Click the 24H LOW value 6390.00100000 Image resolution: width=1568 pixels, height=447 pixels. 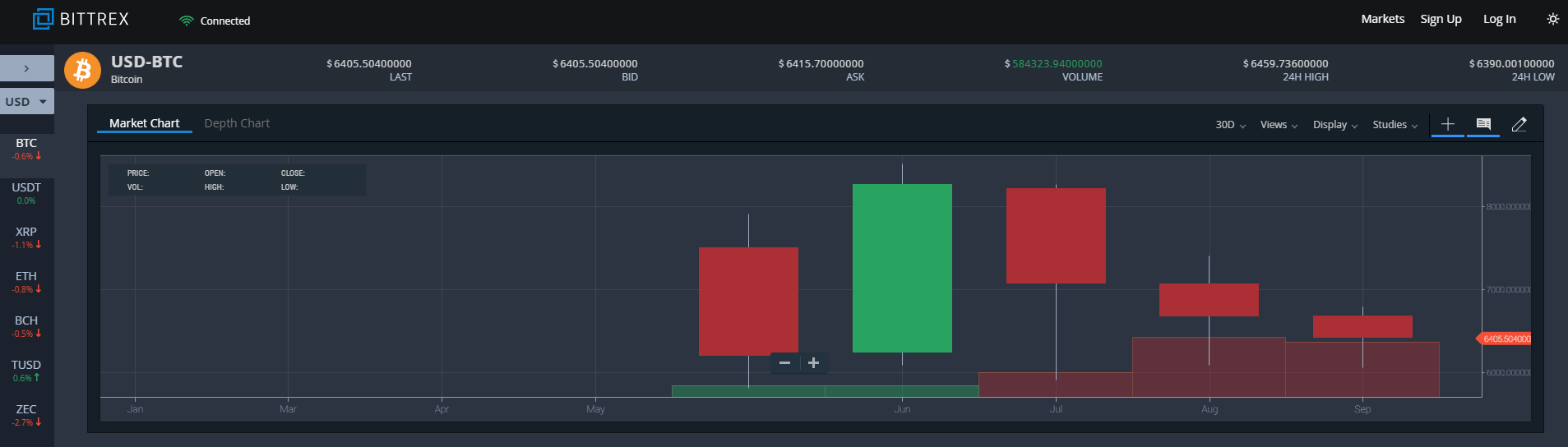(x=1512, y=63)
